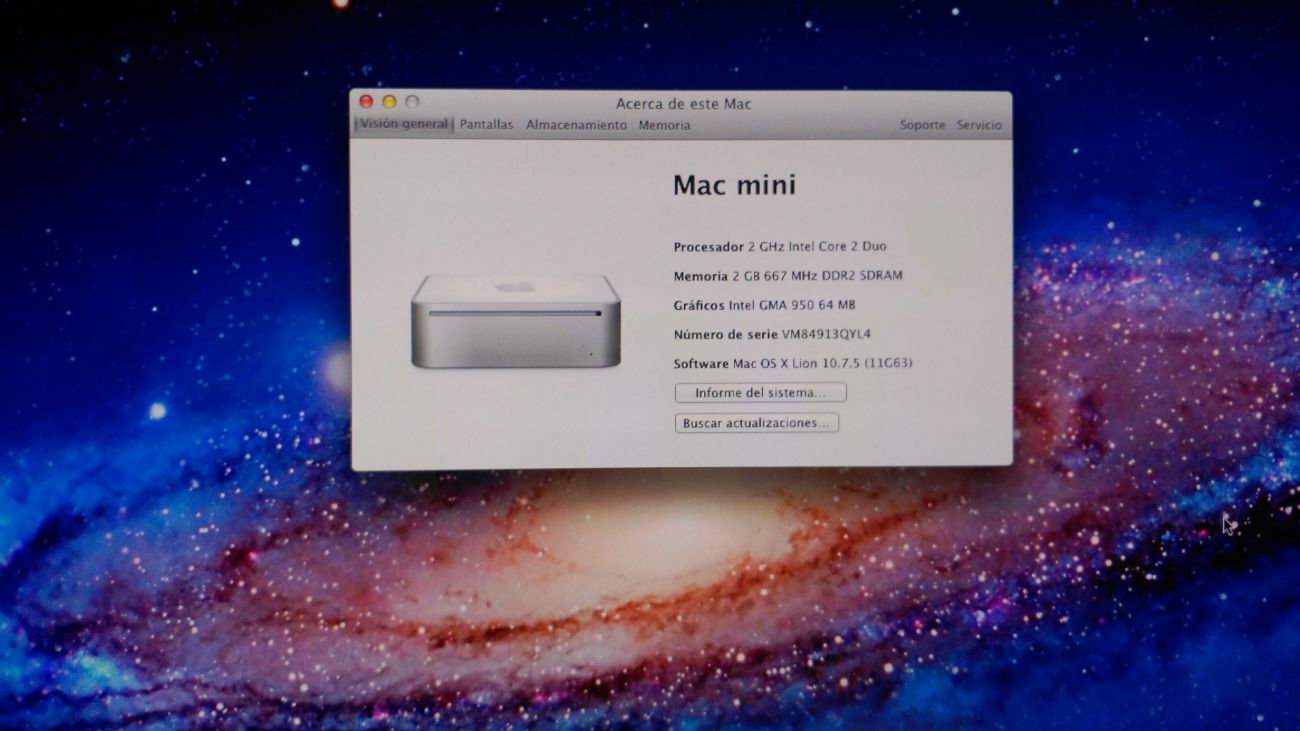Viewport: 1300px width, 731px height.
Task: Click the Buscar actualizaciones button
Action: tap(756, 423)
